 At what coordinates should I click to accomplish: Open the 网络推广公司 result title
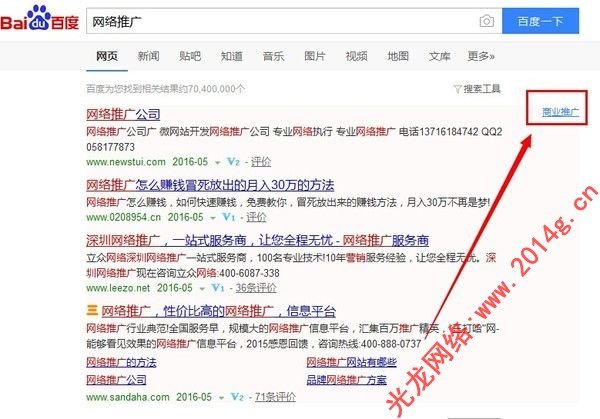123,114
